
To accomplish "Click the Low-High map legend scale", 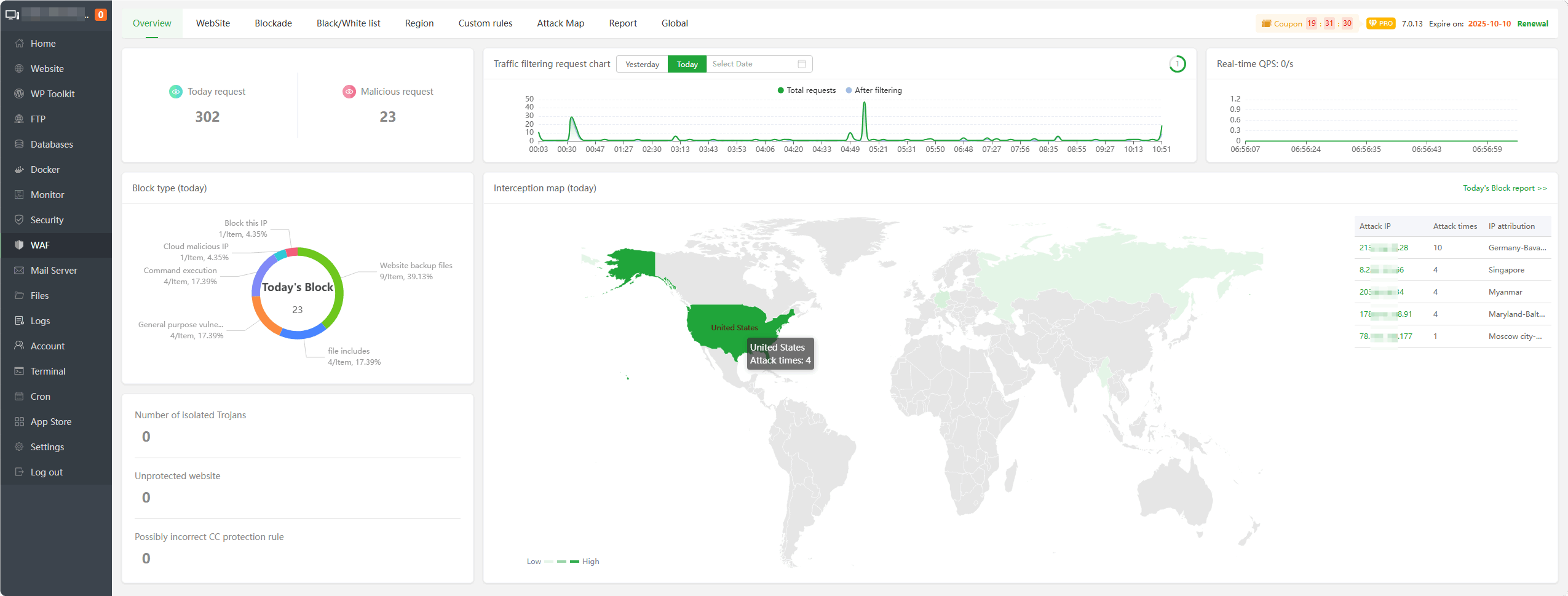I will point(562,562).
